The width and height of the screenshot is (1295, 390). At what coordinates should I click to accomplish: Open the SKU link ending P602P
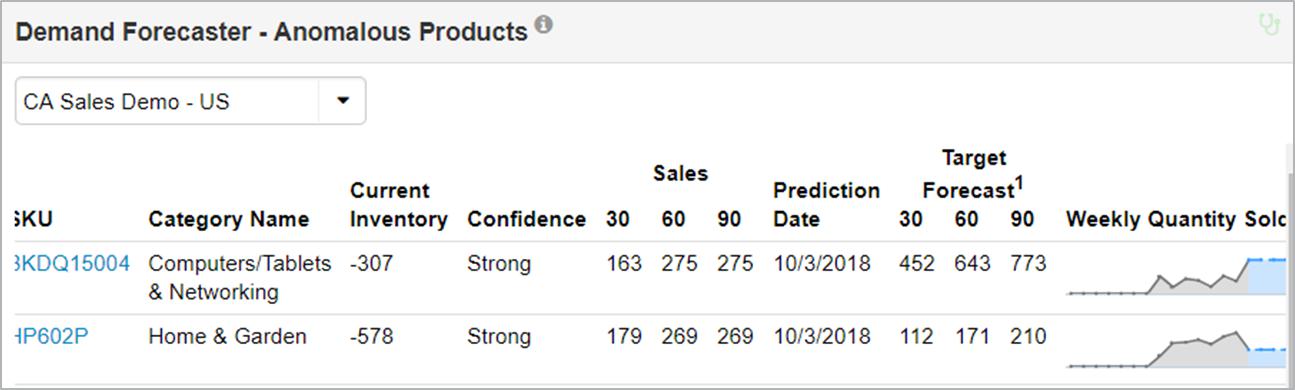[52, 336]
